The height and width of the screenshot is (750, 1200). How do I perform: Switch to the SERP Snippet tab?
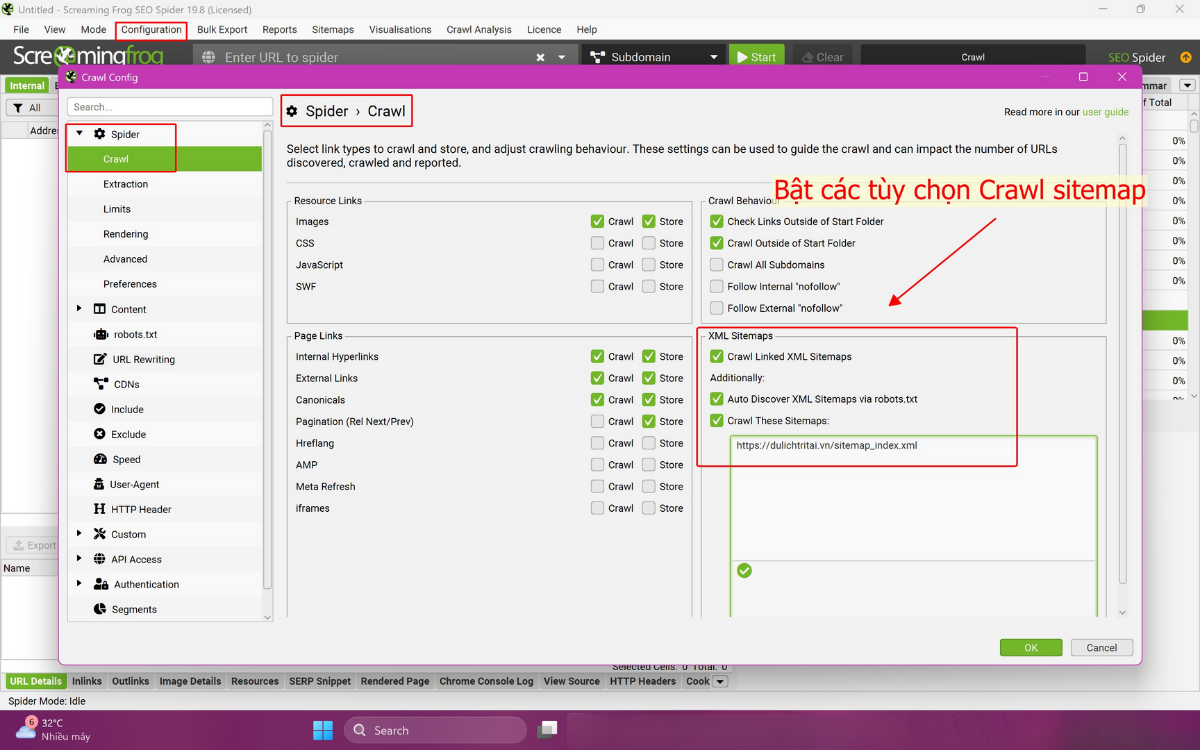point(319,681)
